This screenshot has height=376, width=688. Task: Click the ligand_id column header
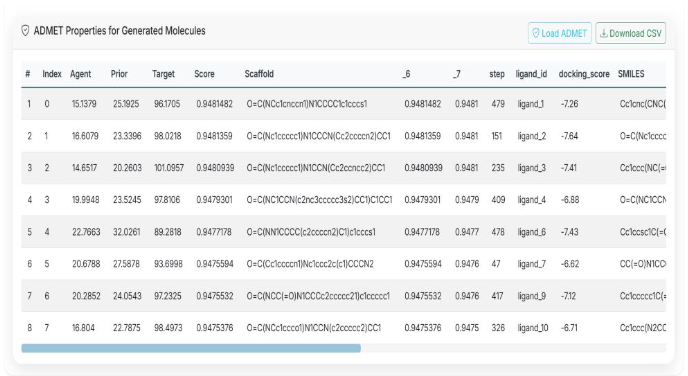pyautogui.click(x=531, y=74)
